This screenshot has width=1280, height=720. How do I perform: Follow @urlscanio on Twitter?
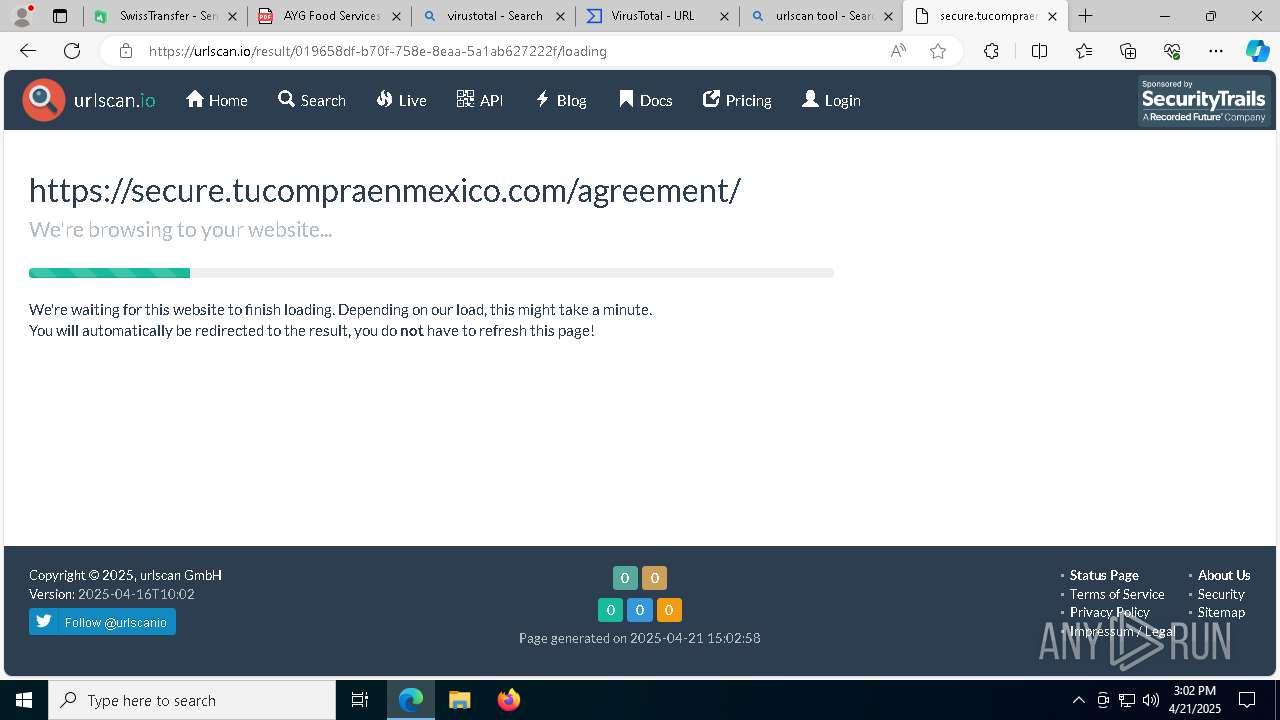pos(102,622)
